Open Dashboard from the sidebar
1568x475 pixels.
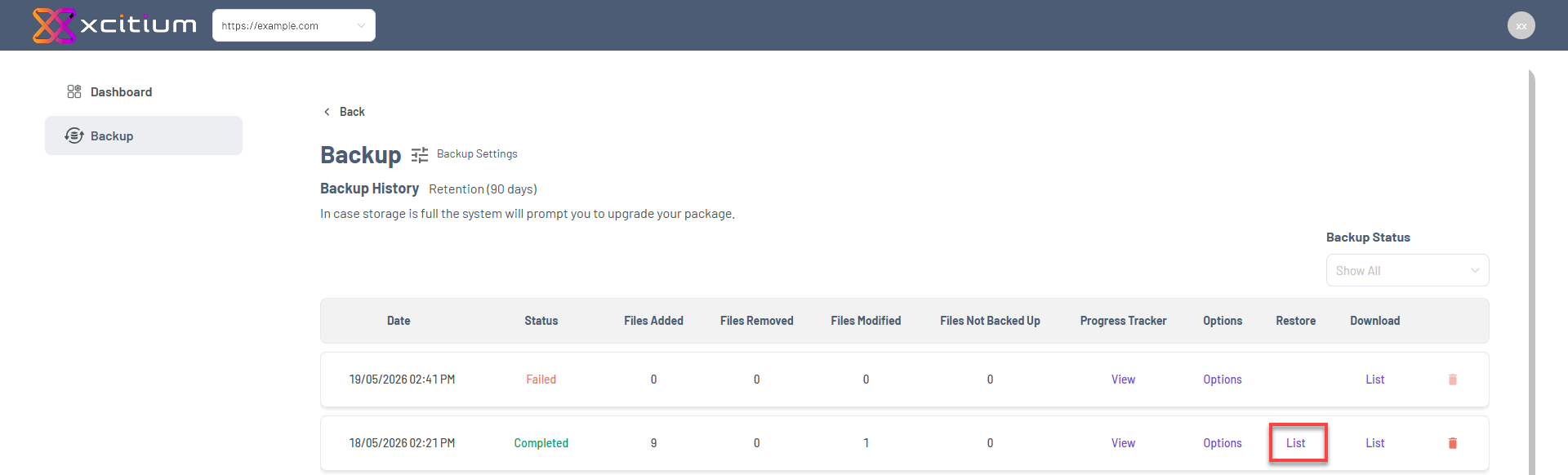click(x=121, y=92)
